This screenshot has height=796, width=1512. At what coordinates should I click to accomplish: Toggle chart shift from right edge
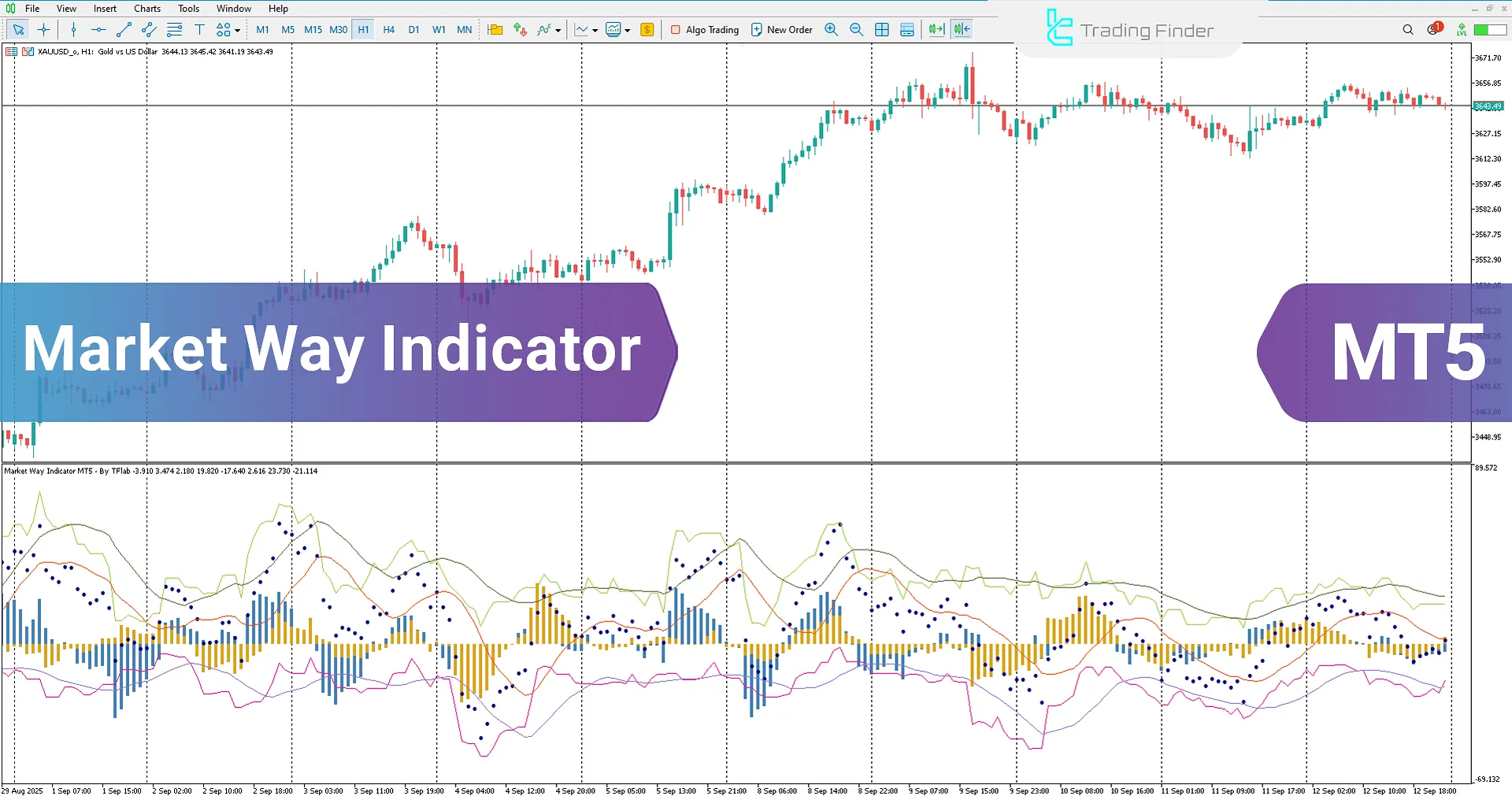tap(962, 30)
